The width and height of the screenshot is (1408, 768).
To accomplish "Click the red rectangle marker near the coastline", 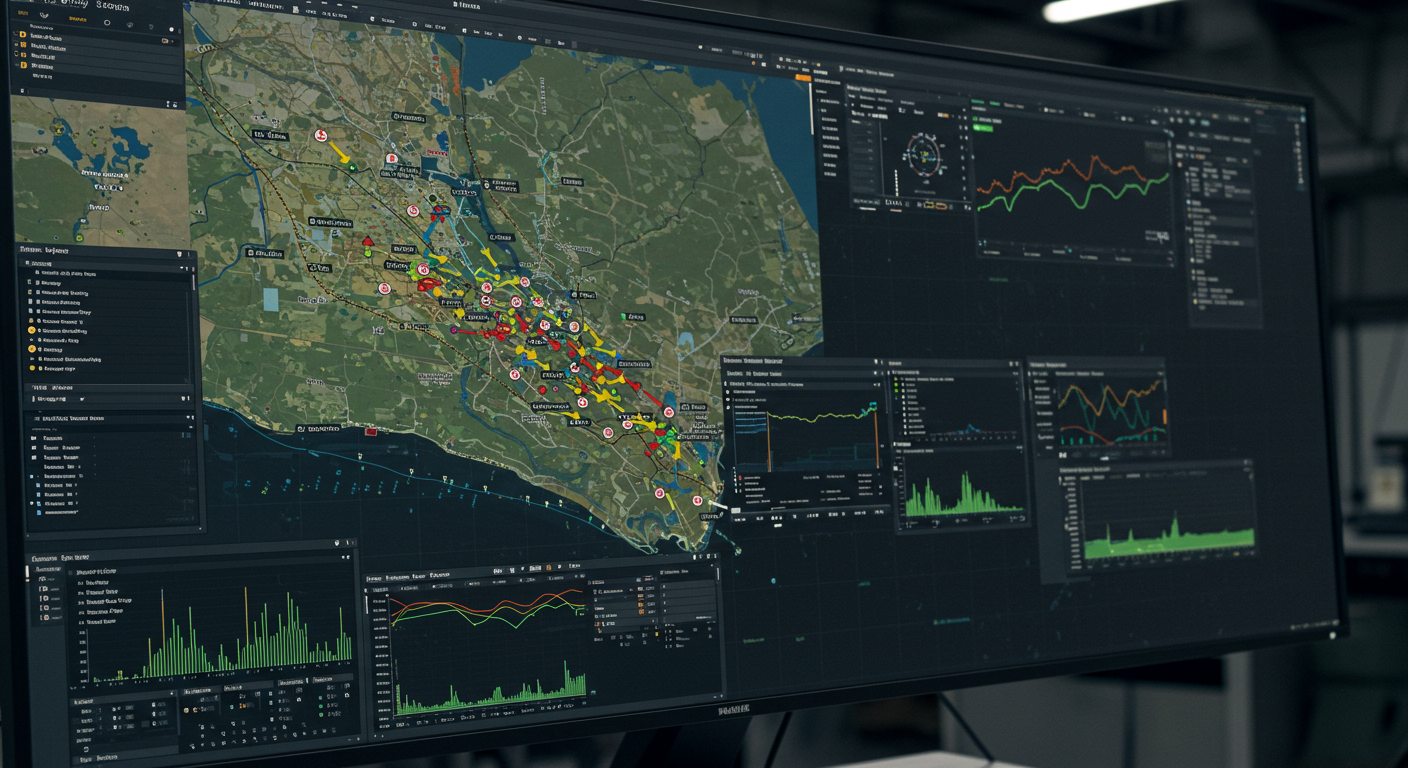I will 371,432.
